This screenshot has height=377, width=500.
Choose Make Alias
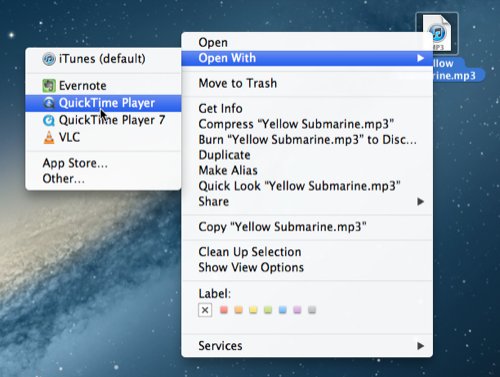pyautogui.click(x=307, y=171)
